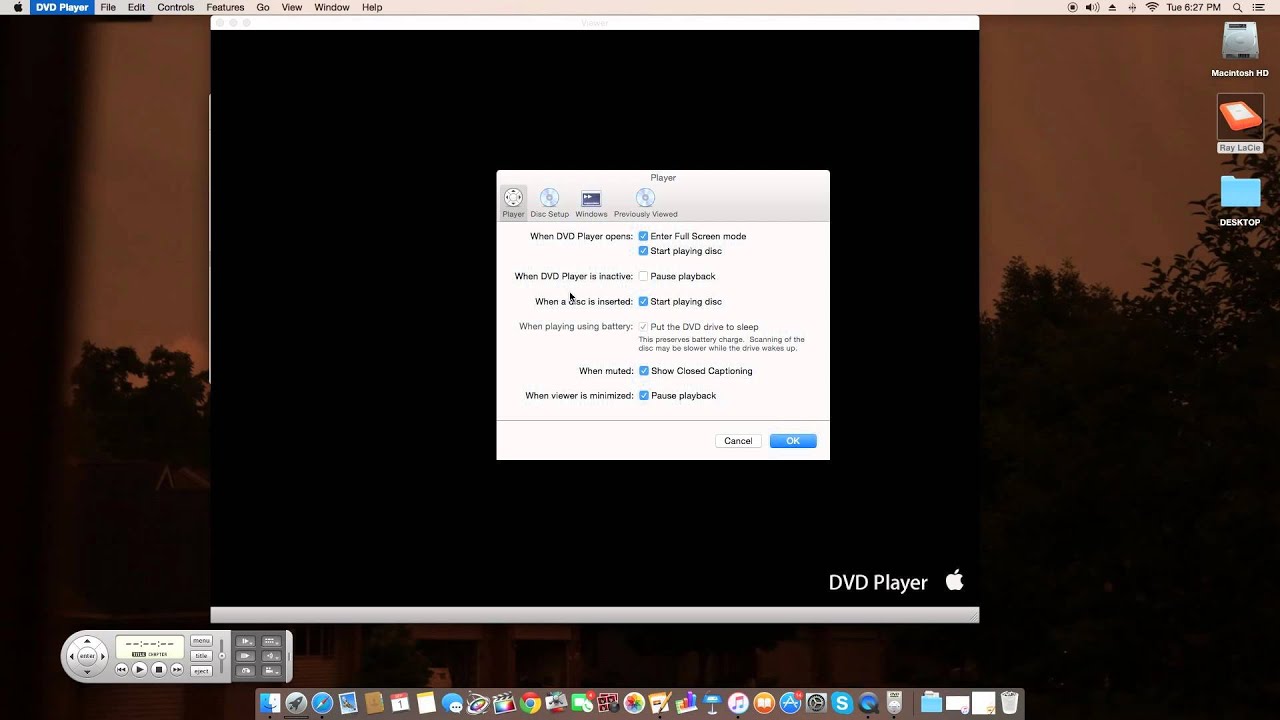Open Safari from the Dock

coord(322,703)
